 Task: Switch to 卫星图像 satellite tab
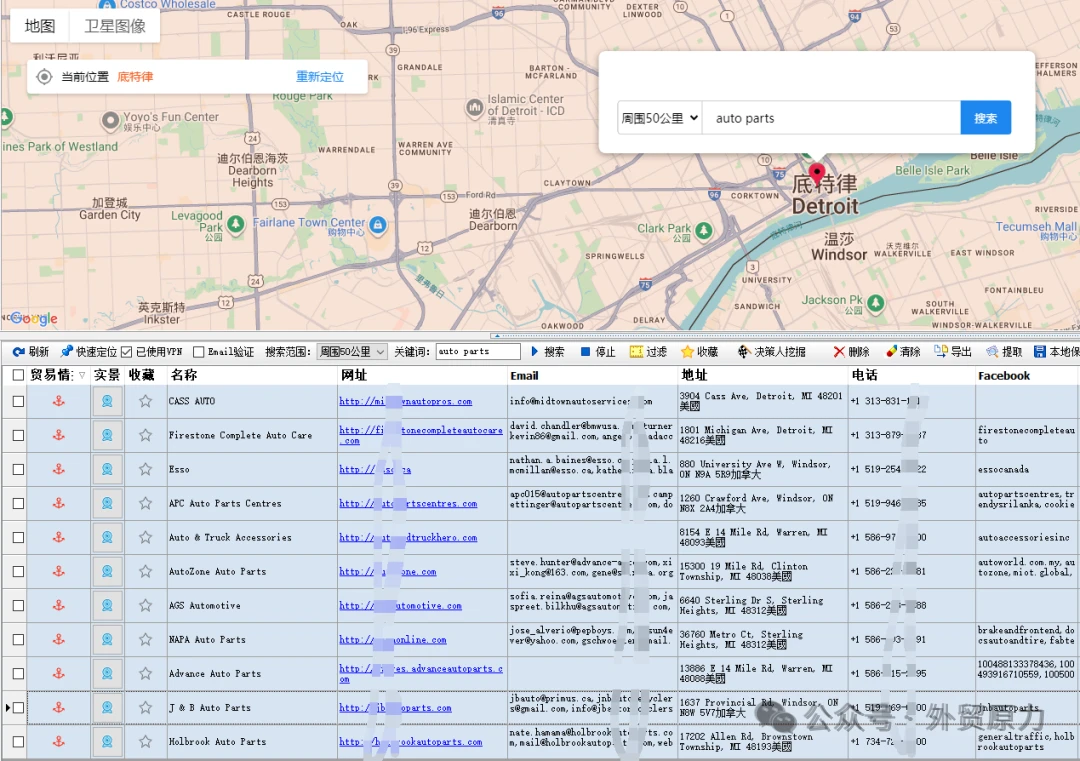click(115, 26)
